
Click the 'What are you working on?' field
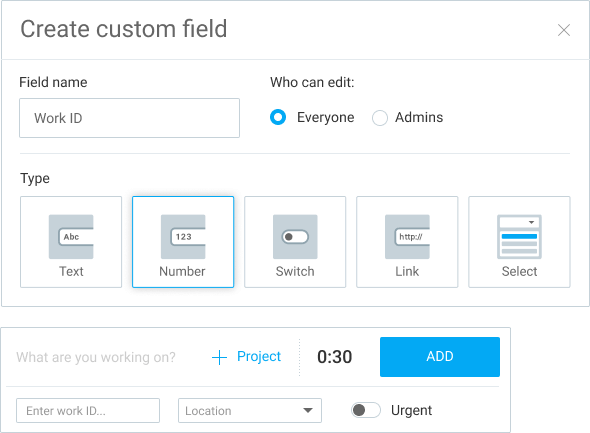96,357
